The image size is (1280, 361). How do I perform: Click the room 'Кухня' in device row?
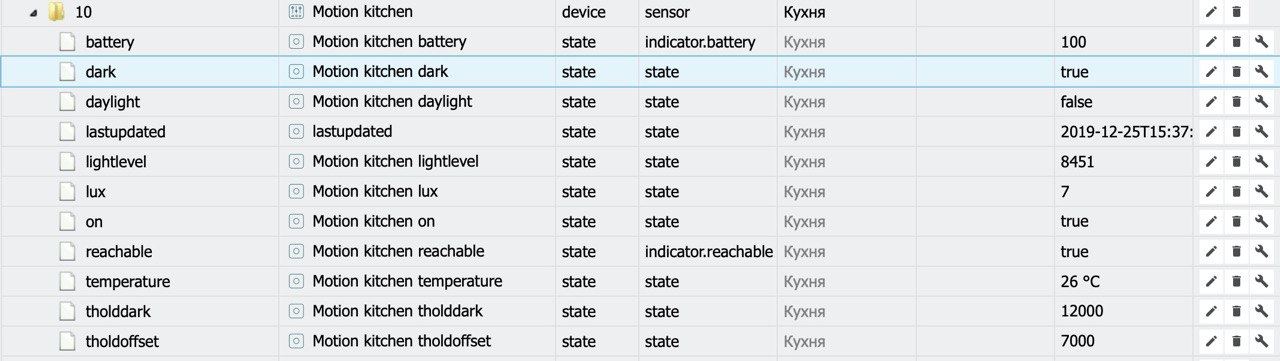[x=804, y=12]
